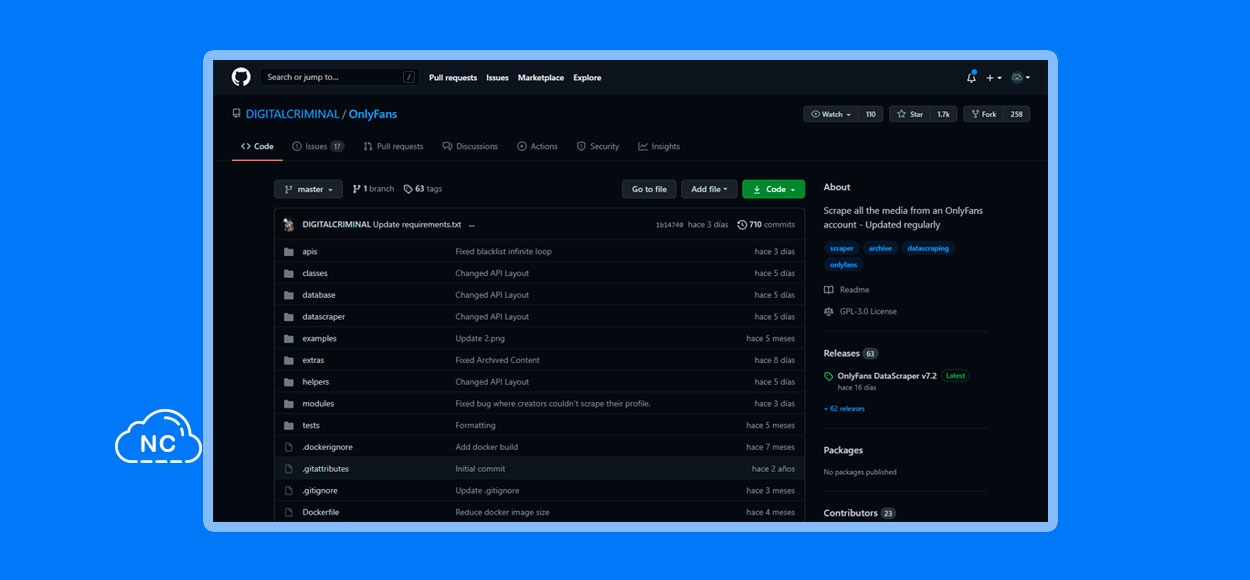Click the history clock icon beside 710 commits
This screenshot has width=1250, height=580.
click(x=742, y=225)
